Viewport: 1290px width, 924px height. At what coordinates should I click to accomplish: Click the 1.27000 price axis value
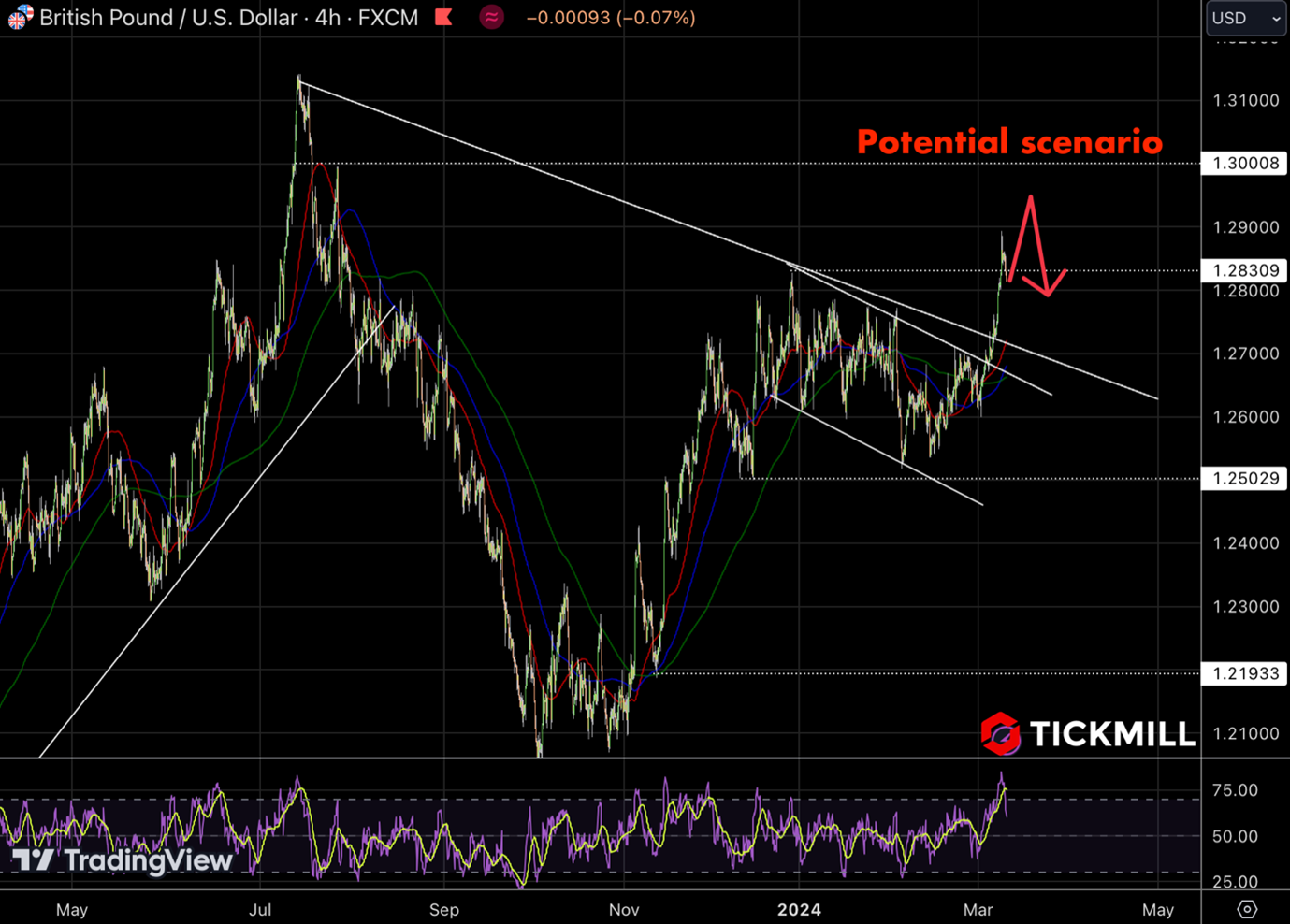click(1245, 354)
